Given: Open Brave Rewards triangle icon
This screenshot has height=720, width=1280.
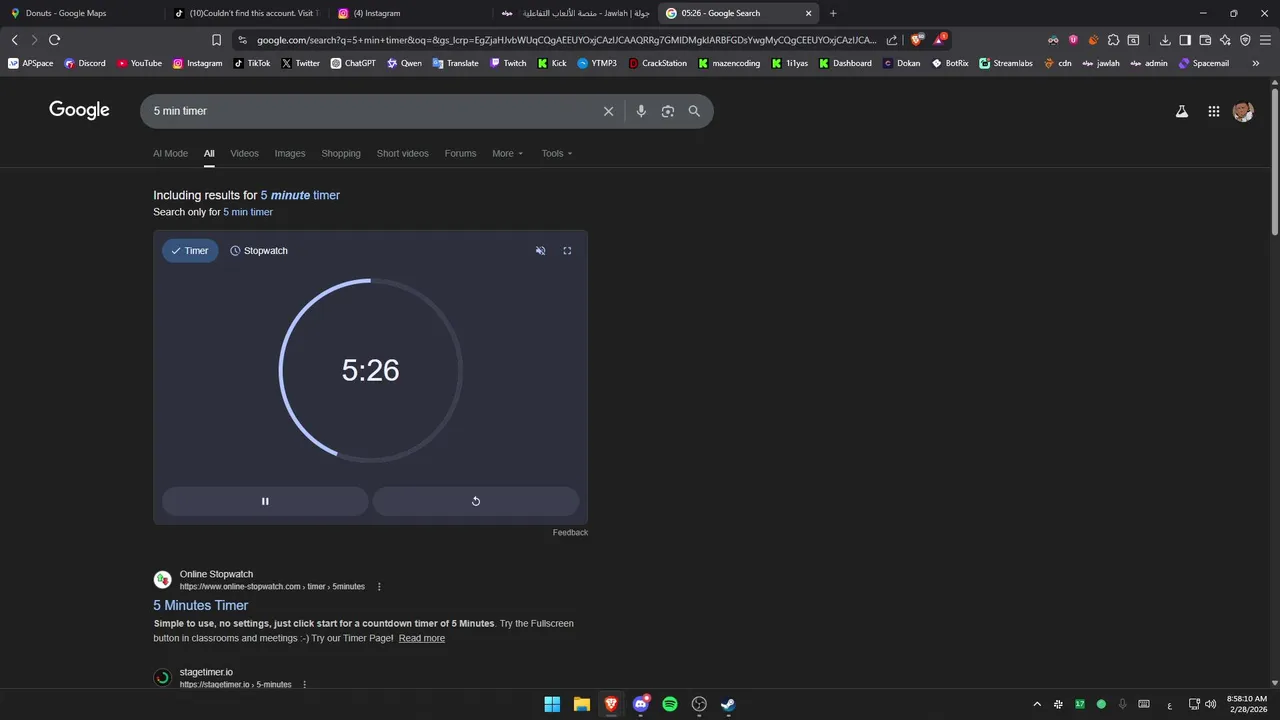Looking at the screenshot, I should (x=940, y=40).
